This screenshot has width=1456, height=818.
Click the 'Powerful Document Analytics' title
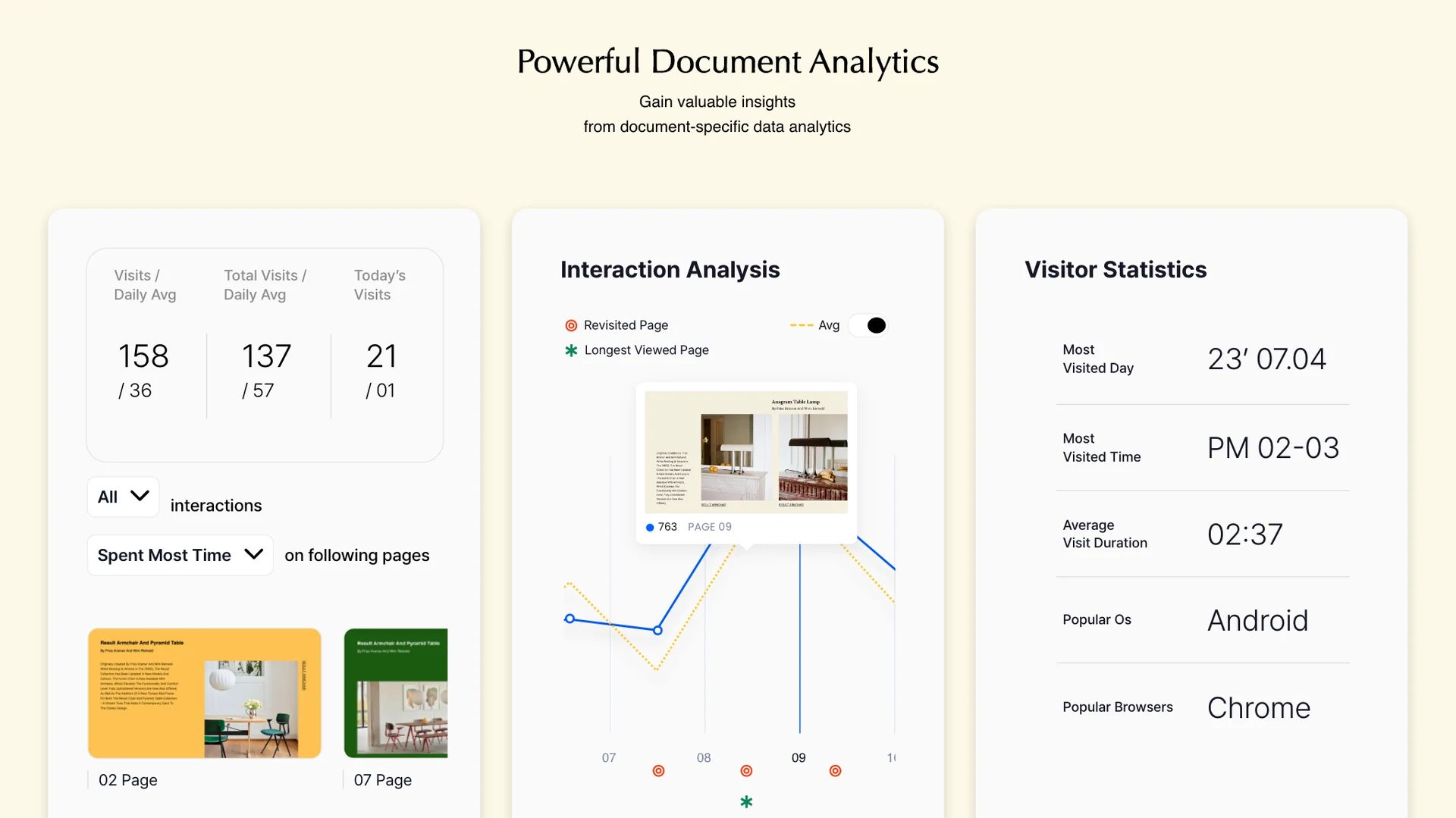pos(728,62)
